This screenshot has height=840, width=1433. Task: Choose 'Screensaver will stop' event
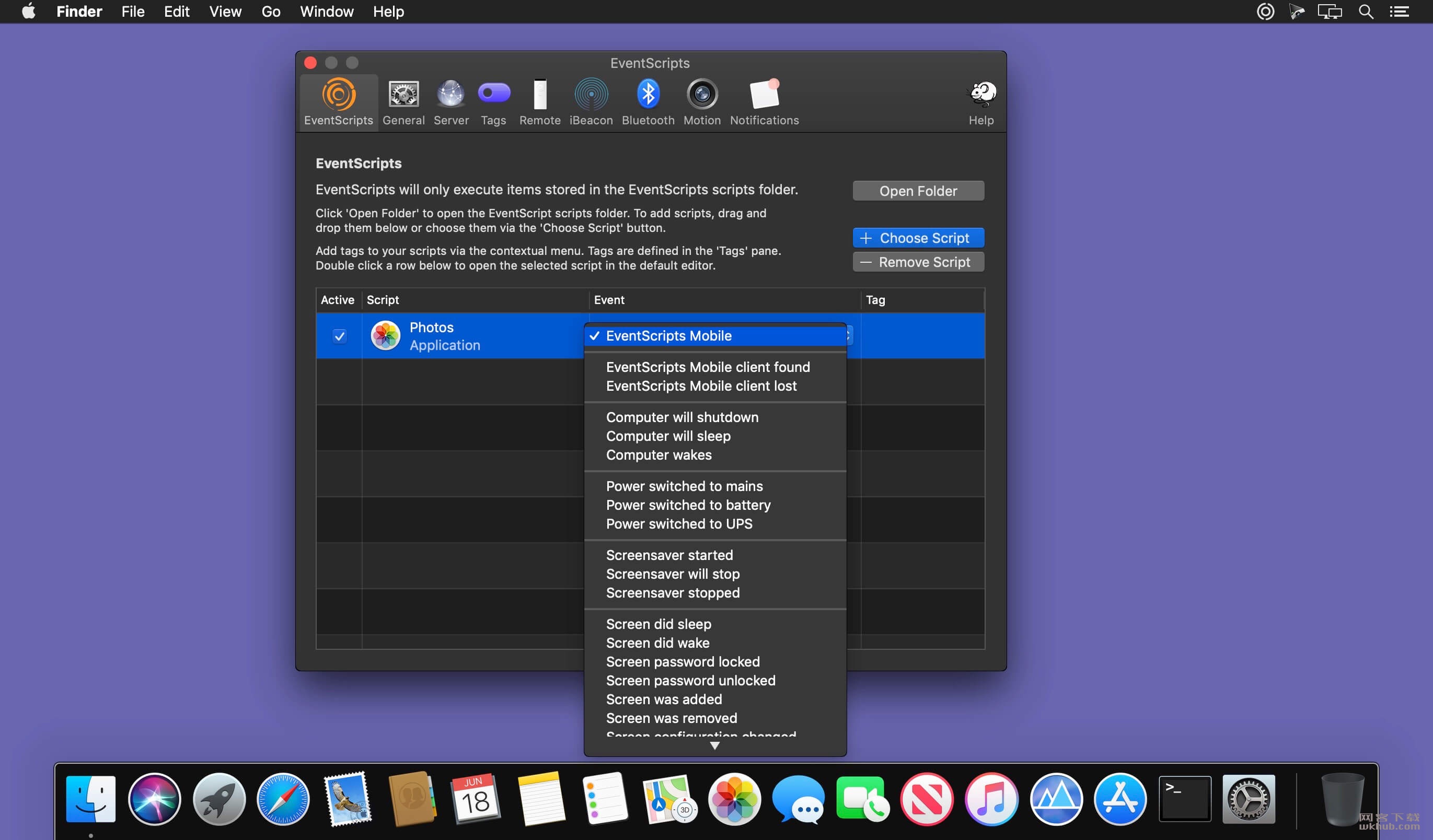click(715, 574)
